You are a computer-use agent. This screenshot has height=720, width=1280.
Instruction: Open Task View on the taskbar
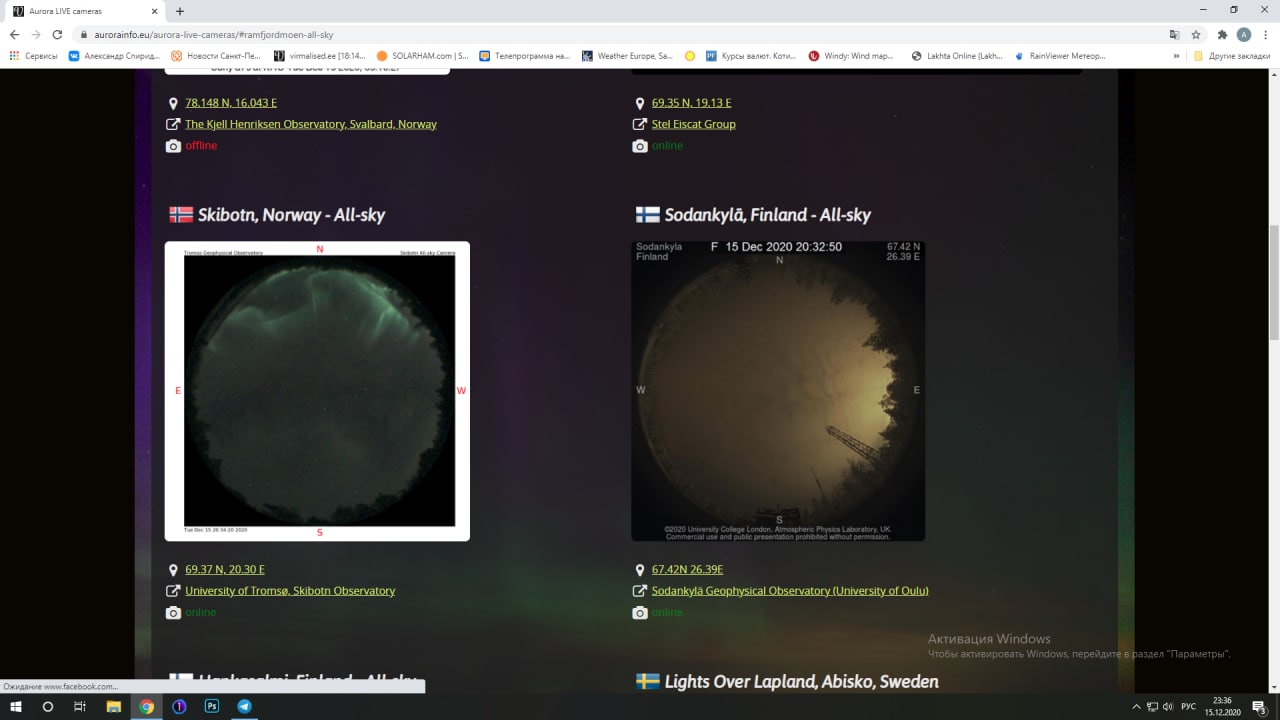point(80,706)
